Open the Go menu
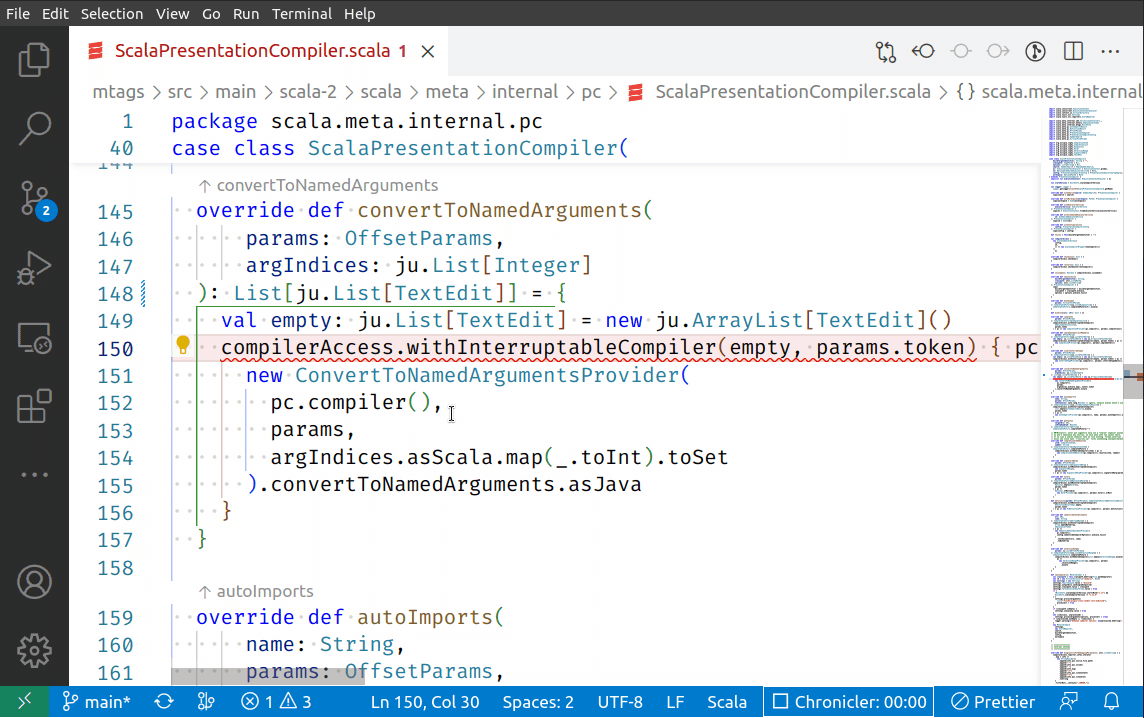Viewport: 1144px width, 718px height. coord(211,13)
